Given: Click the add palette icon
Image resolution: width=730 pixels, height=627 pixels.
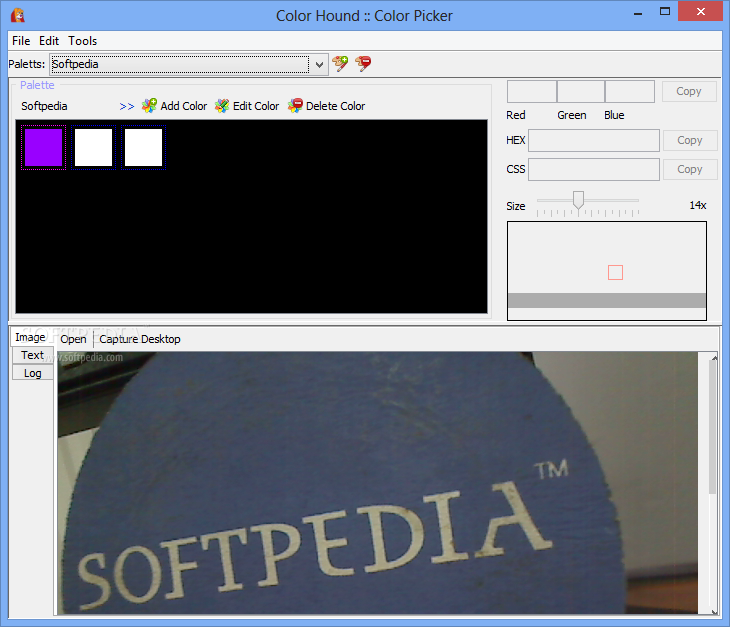Looking at the screenshot, I should coord(340,63).
